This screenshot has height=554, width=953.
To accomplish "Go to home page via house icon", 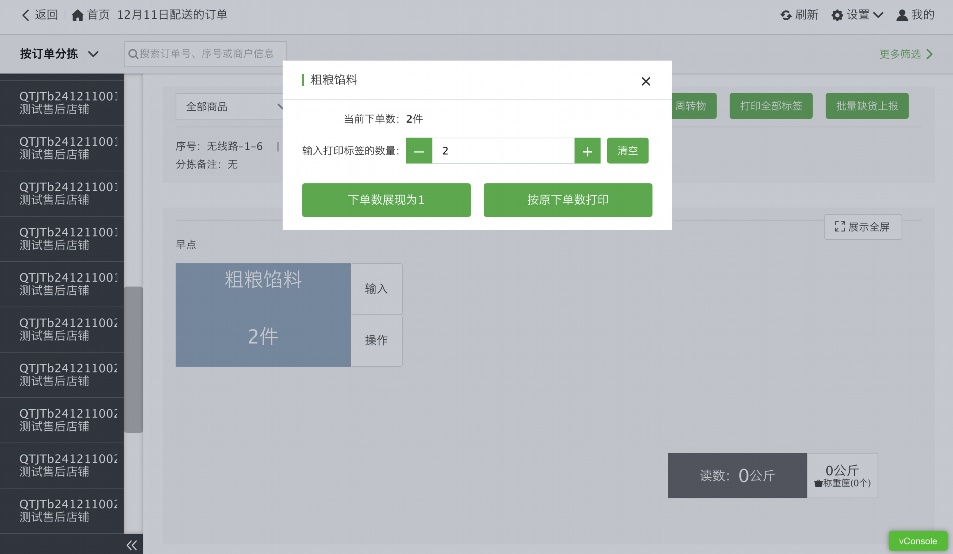I will click(x=78, y=15).
